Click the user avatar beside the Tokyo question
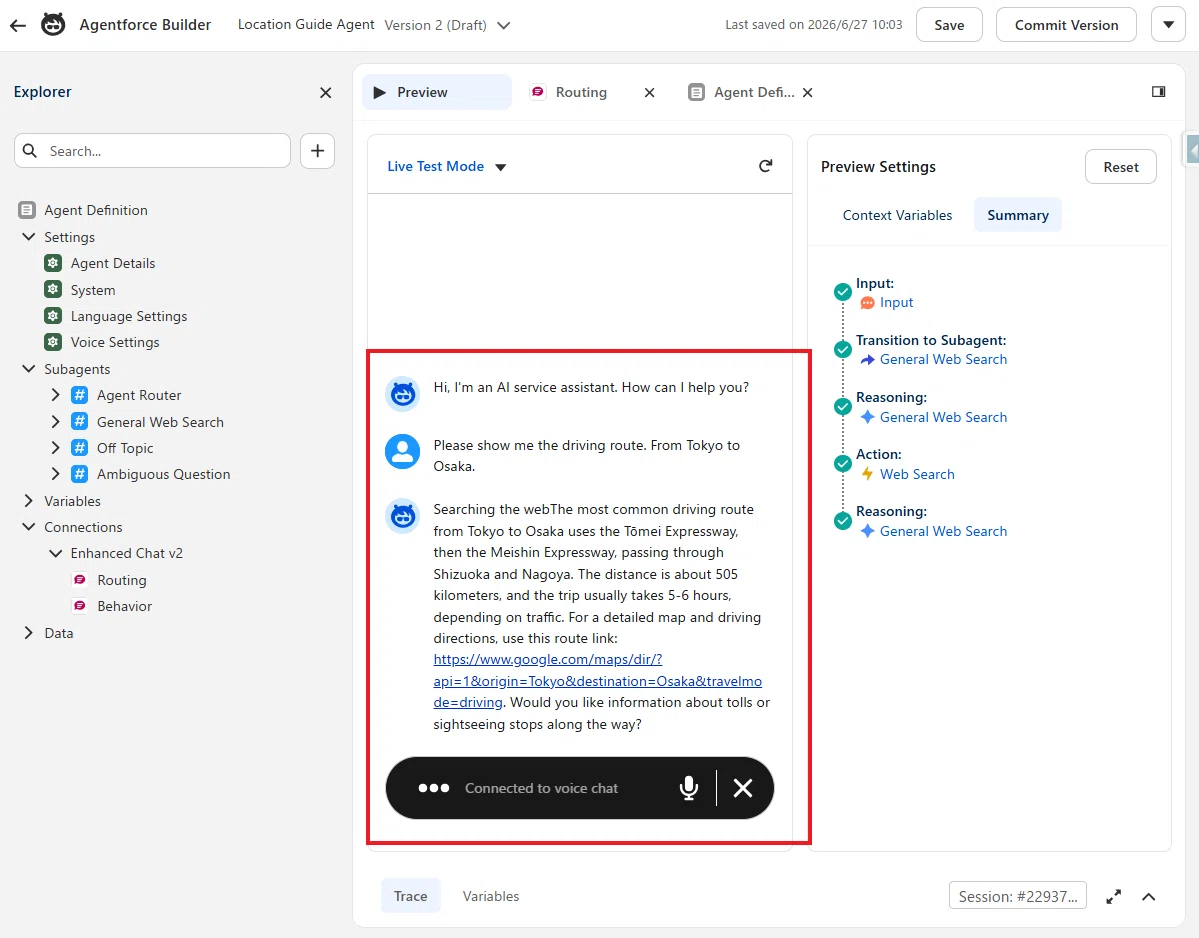The height and width of the screenshot is (938, 1199). [402, 451]
